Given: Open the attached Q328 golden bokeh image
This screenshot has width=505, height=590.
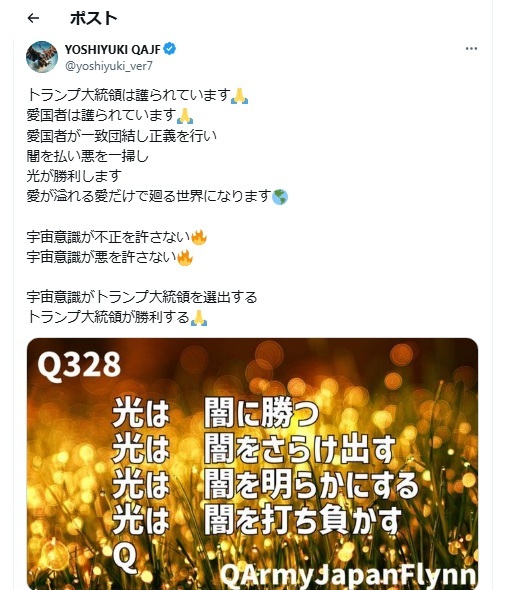Looking at the screenshot, I should 252,464.
